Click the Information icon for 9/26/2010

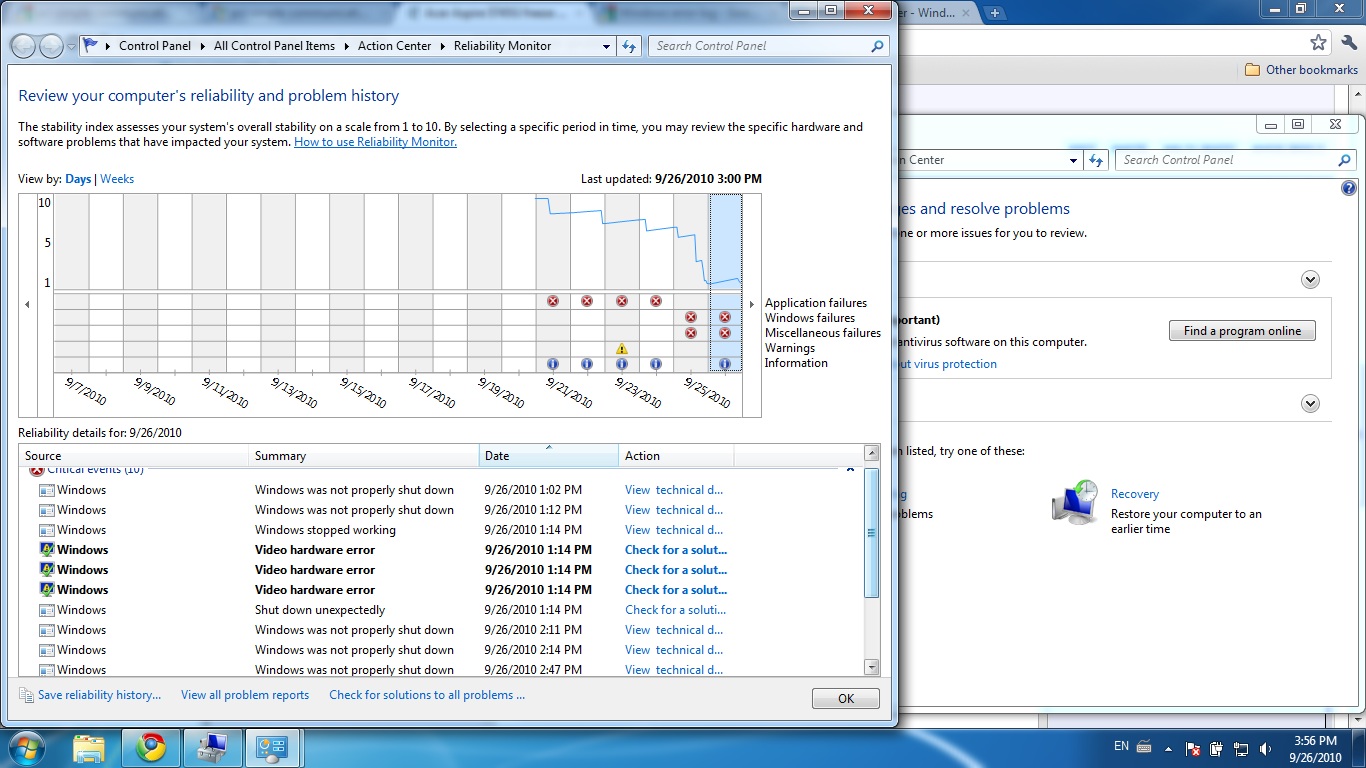pos(725,364)
